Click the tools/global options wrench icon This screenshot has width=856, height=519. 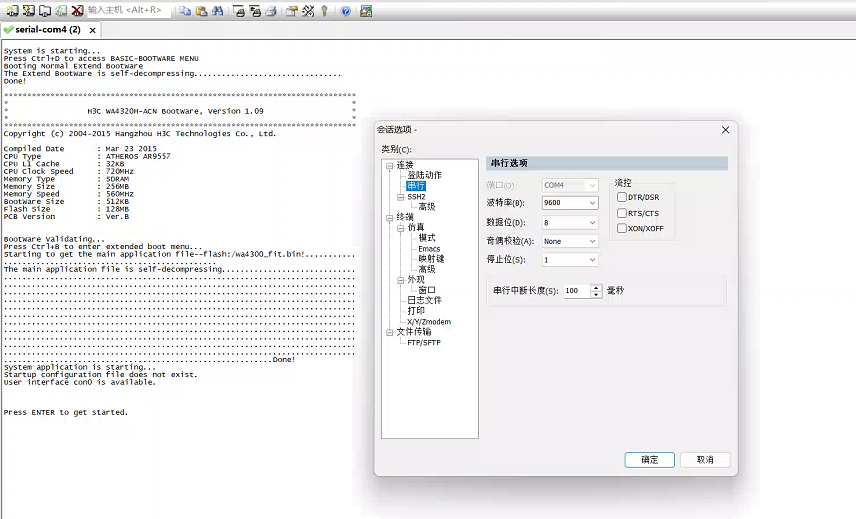click(308, 11)
